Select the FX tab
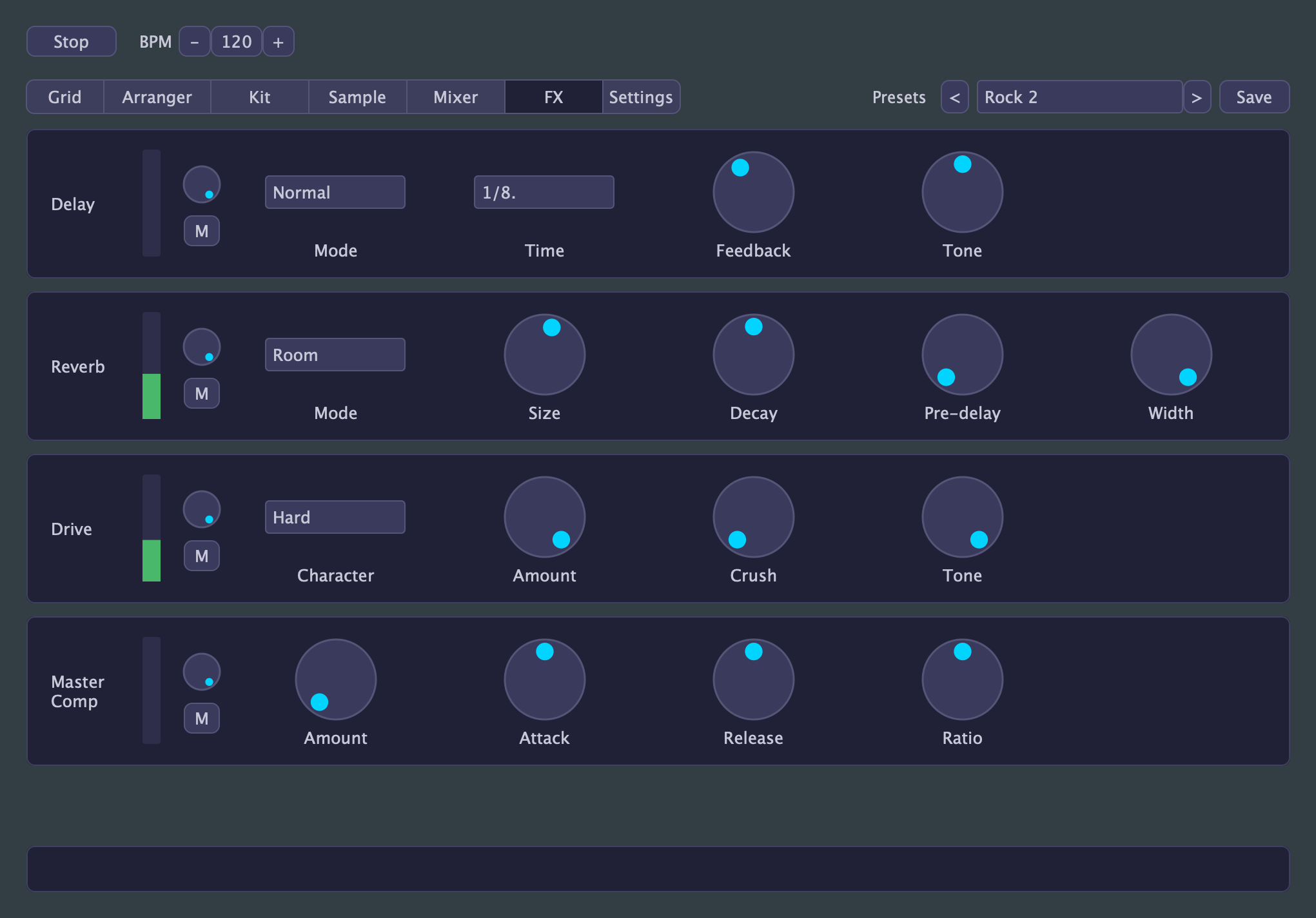This screenshot has height=918, width=1316. [x=554, y=97]
